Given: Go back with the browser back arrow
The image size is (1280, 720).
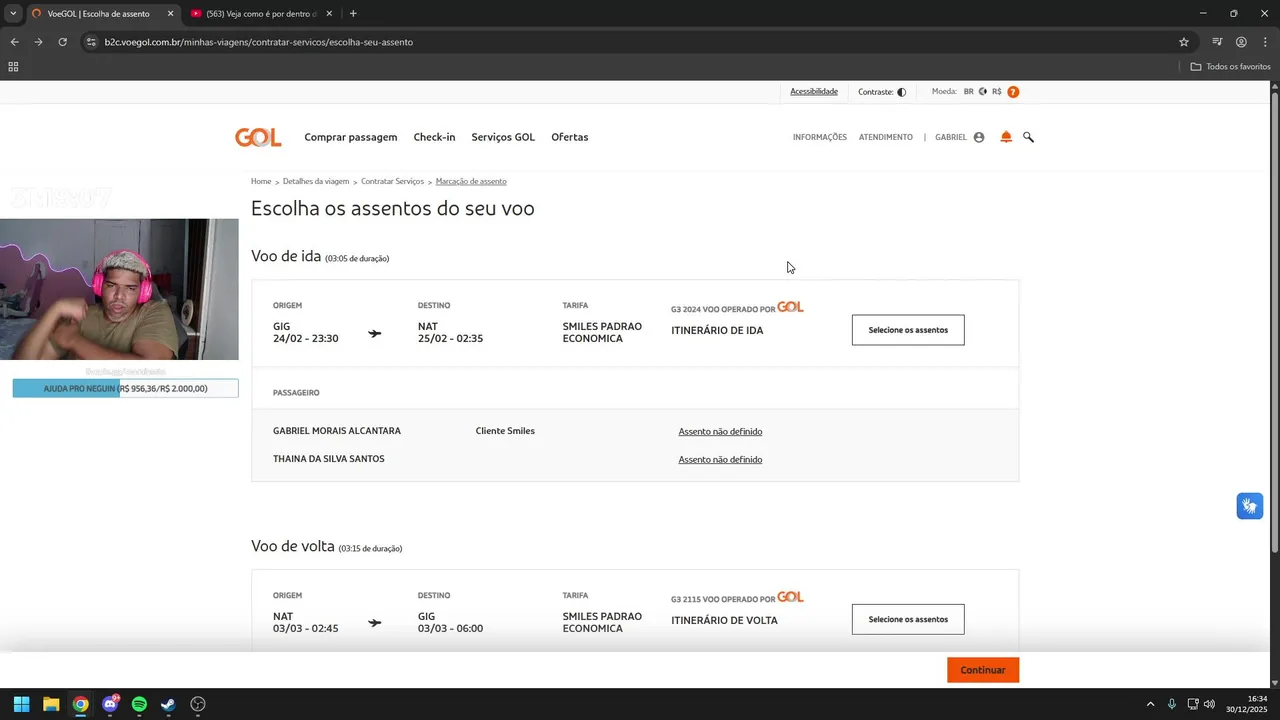Looking at the screenshot, I should pyautogui.click(x=14, y=42).
